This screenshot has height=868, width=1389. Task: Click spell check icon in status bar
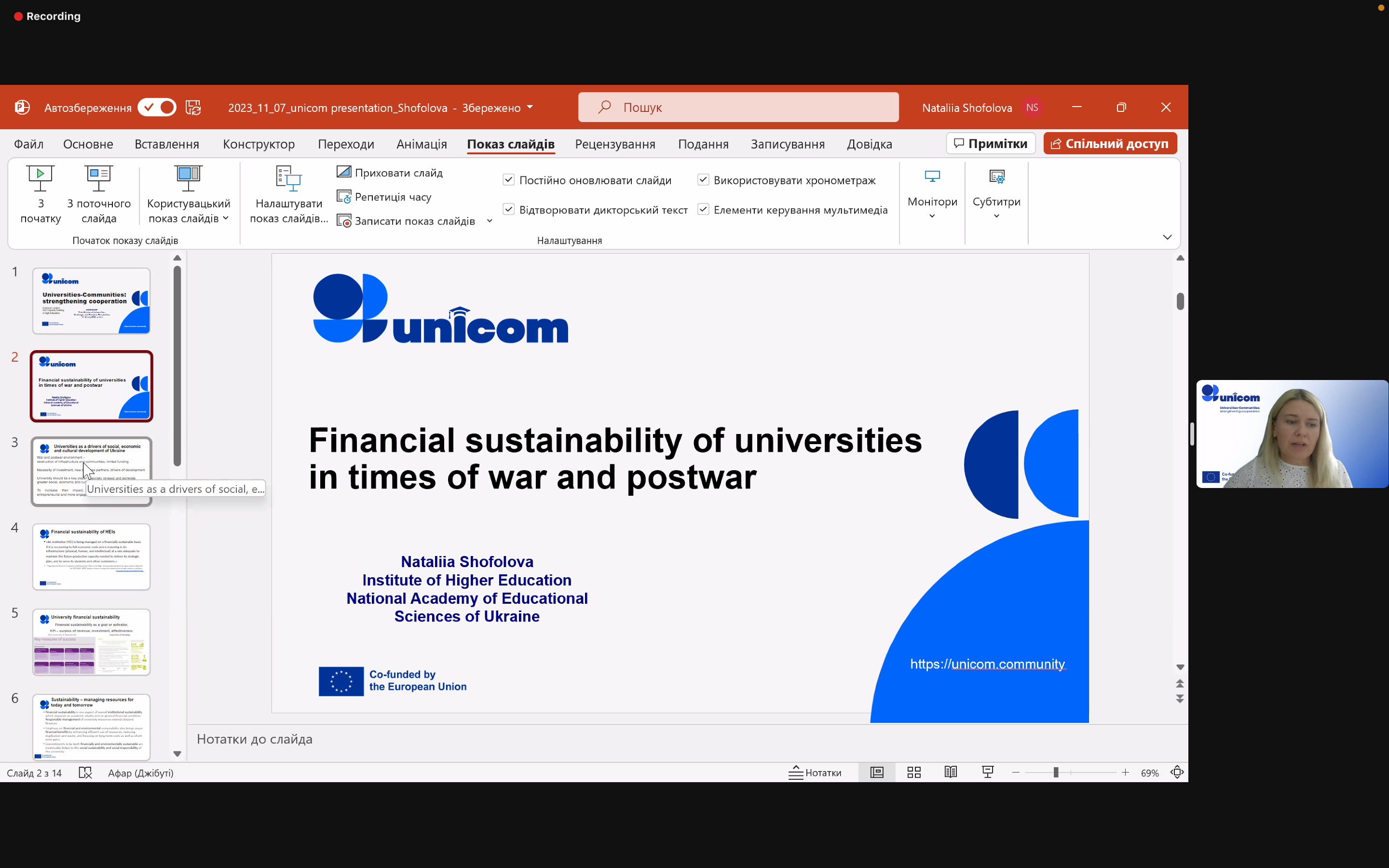(x=85, y=773)
